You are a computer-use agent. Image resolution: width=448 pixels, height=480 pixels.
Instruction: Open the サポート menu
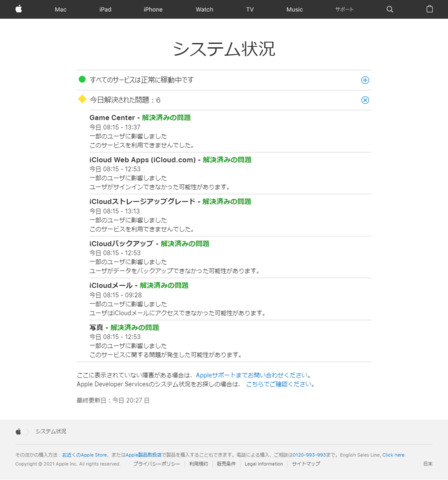344,9
